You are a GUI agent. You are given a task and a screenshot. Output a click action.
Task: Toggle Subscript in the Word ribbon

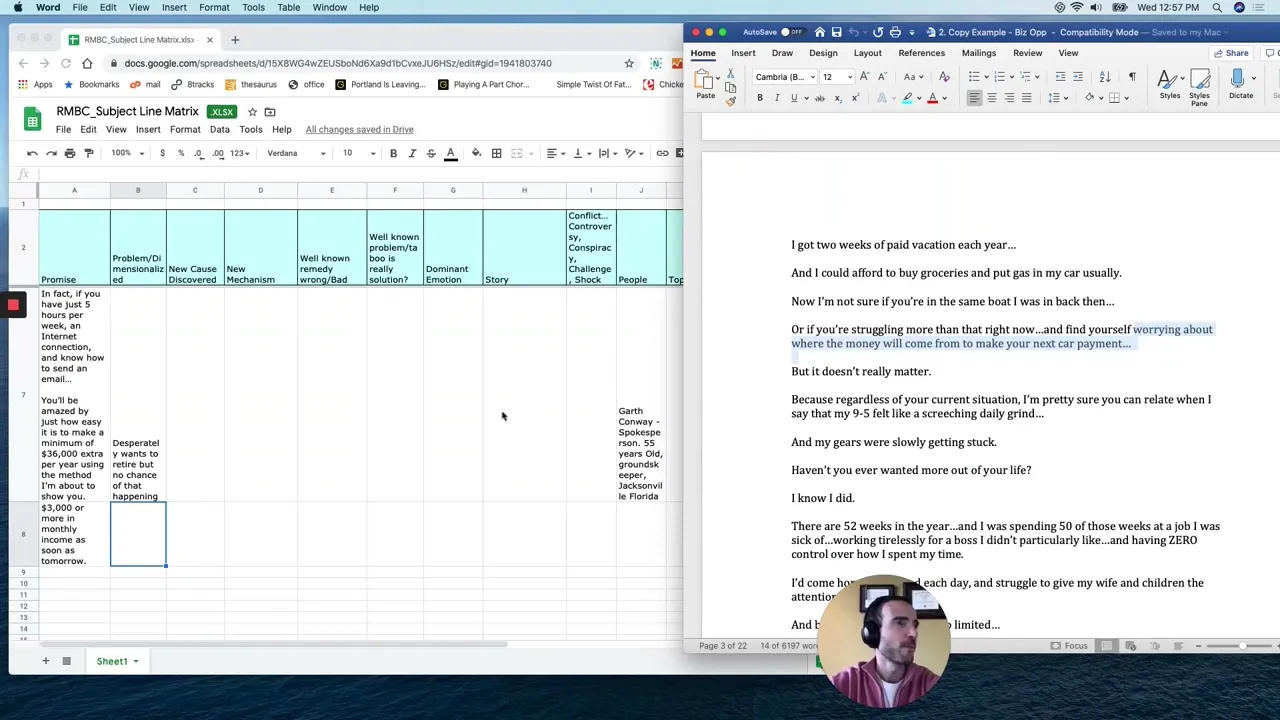click(x=838, y=98)
